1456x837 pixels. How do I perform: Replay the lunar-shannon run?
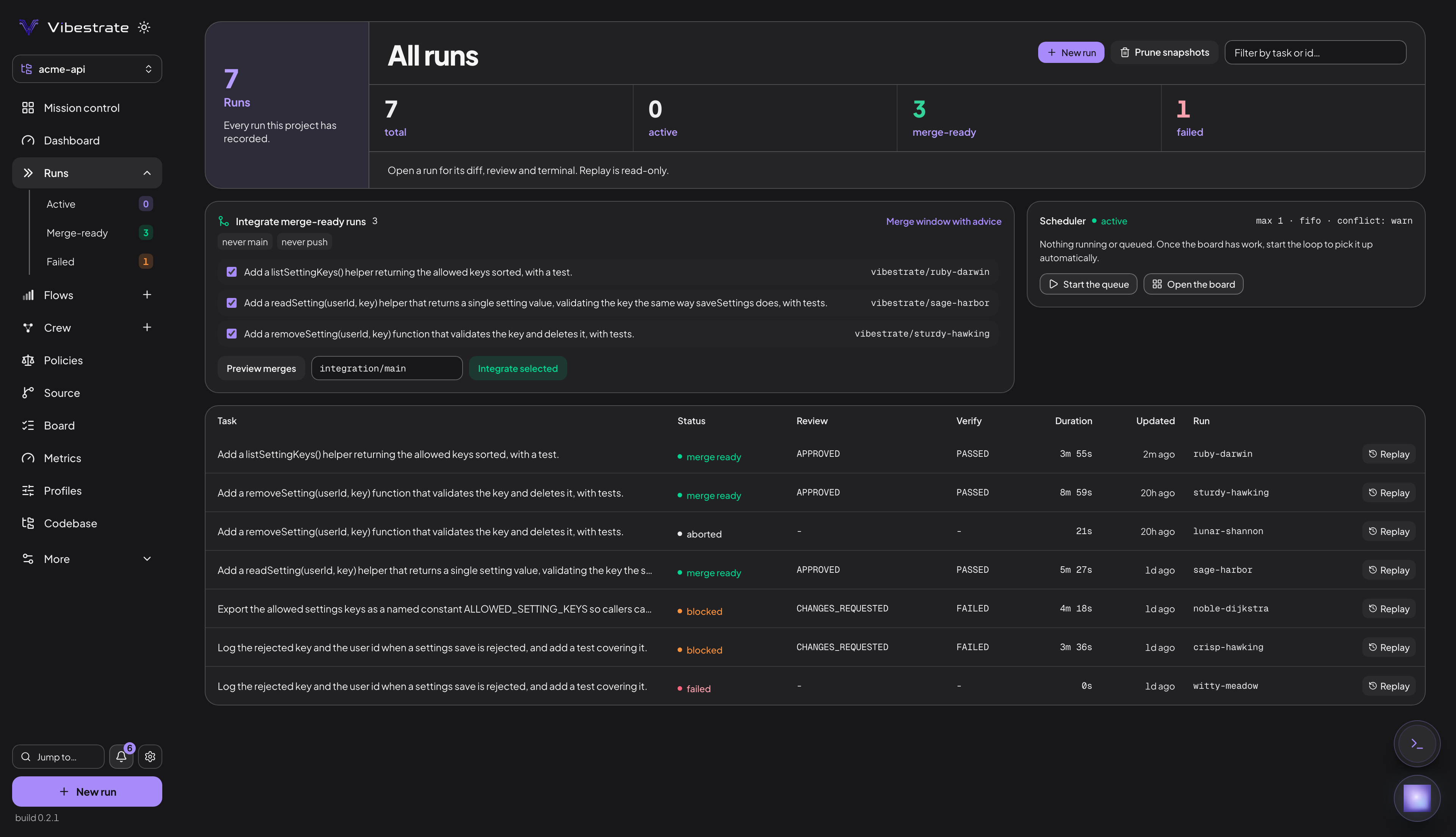point(1389,531)
